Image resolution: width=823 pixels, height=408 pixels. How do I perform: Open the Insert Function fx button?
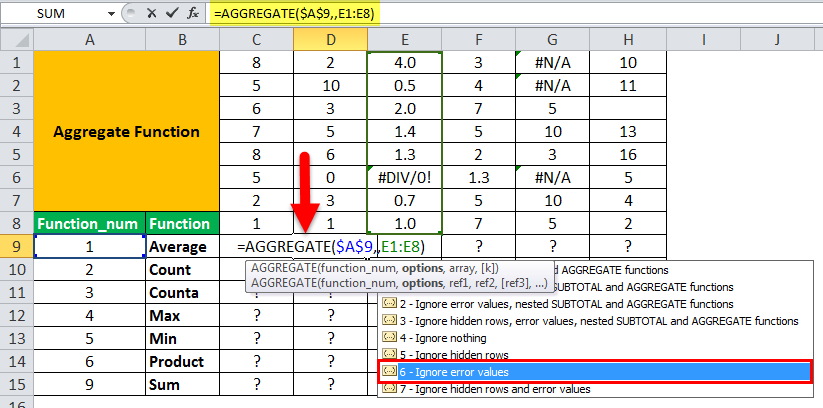coord(193,14)
